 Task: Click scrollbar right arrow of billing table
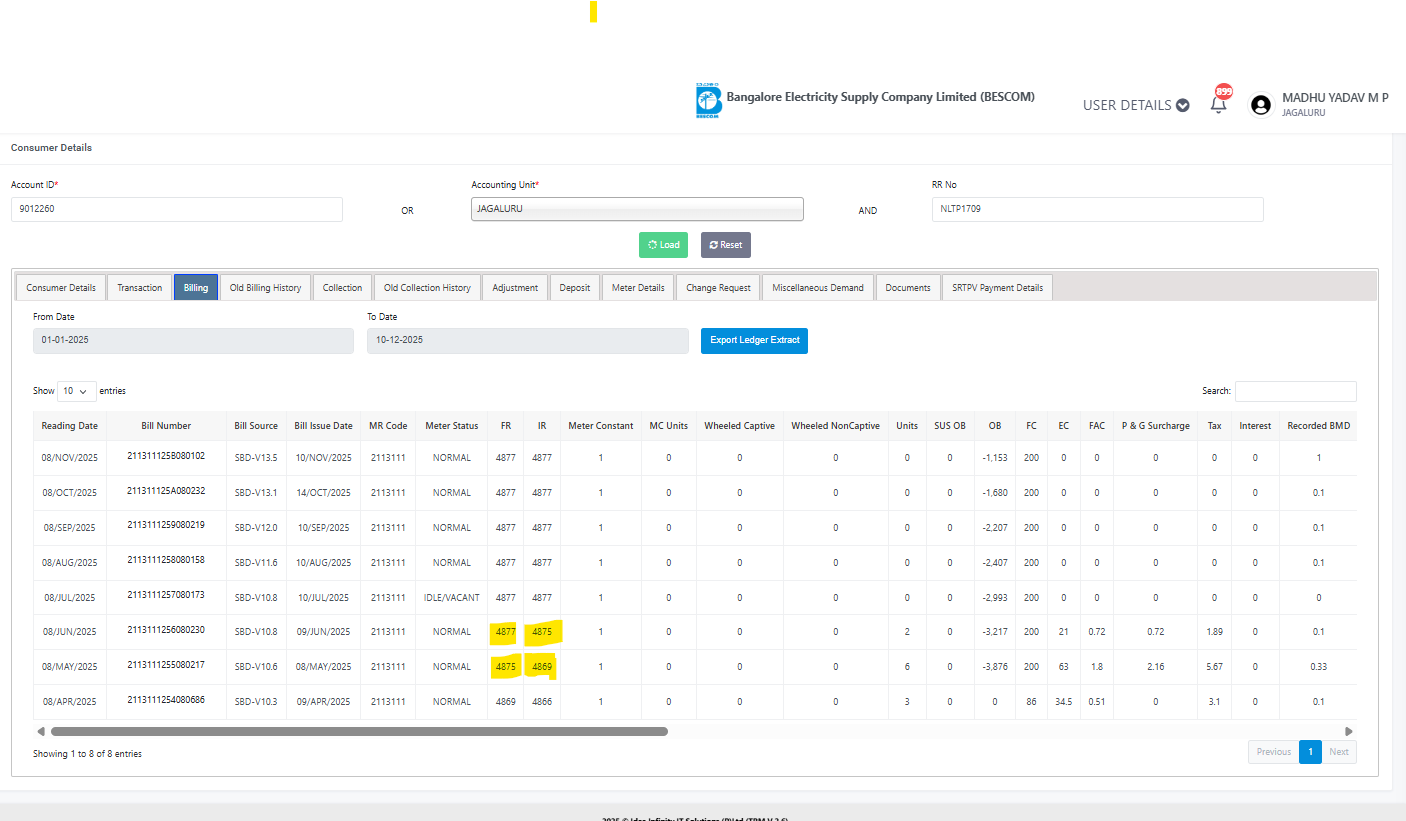1349,732
